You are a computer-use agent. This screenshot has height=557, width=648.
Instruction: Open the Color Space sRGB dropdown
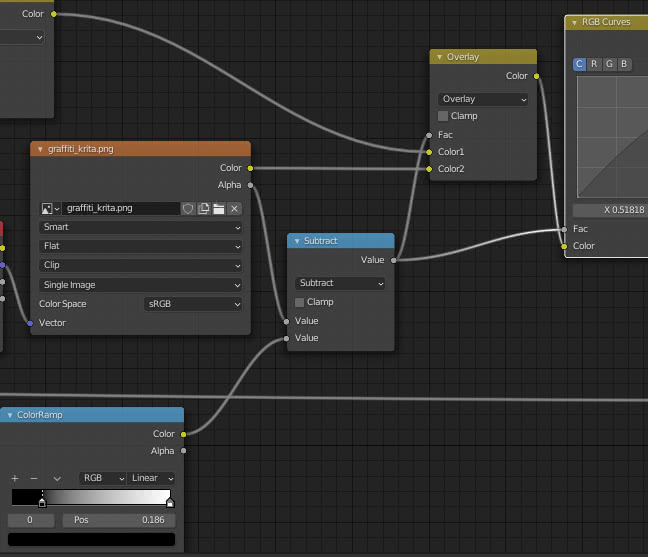click(194, 304)
